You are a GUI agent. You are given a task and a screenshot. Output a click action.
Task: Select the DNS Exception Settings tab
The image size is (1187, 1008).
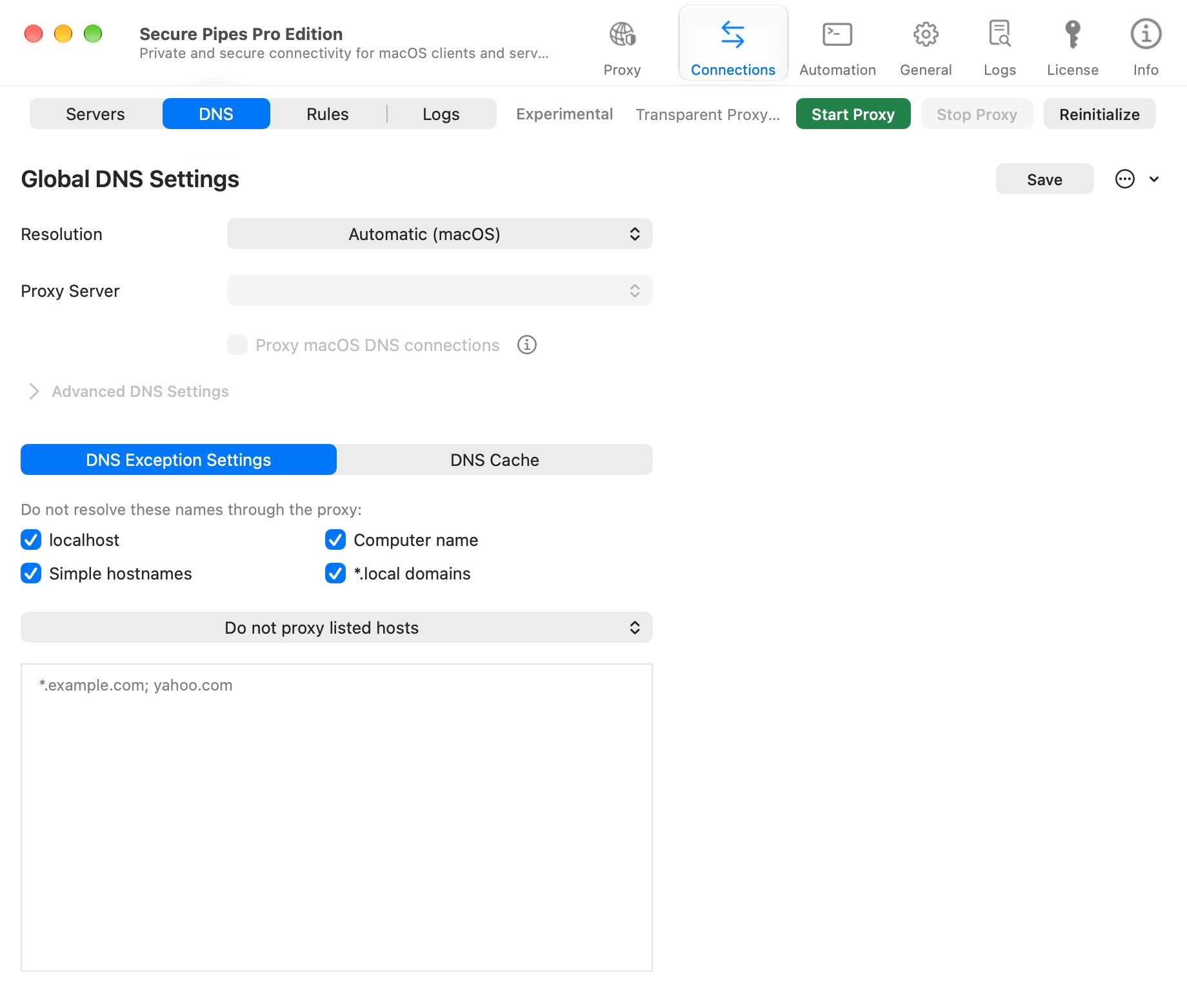tap(179, 459)
